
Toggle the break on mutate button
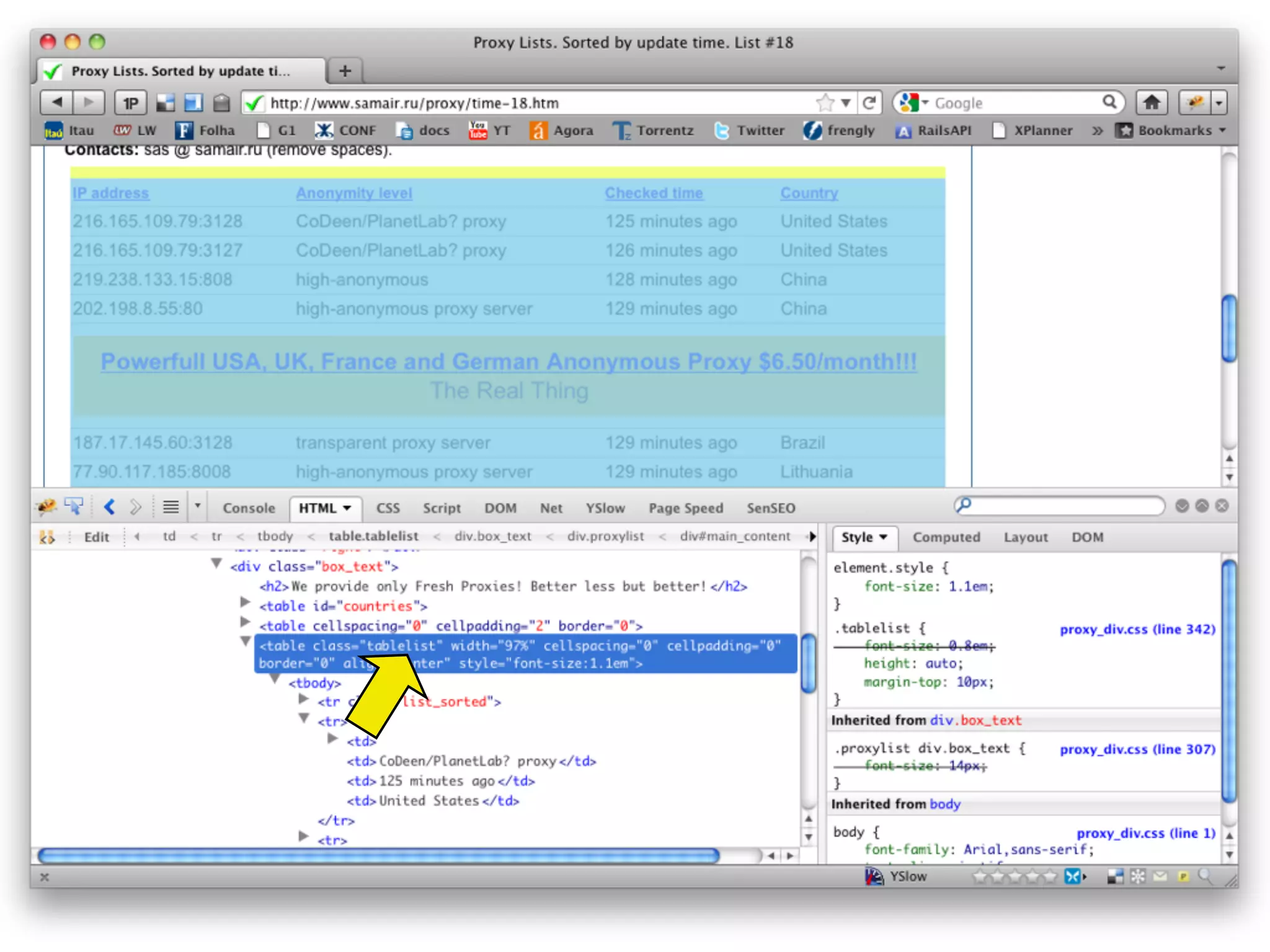click(x=47, y=537)
